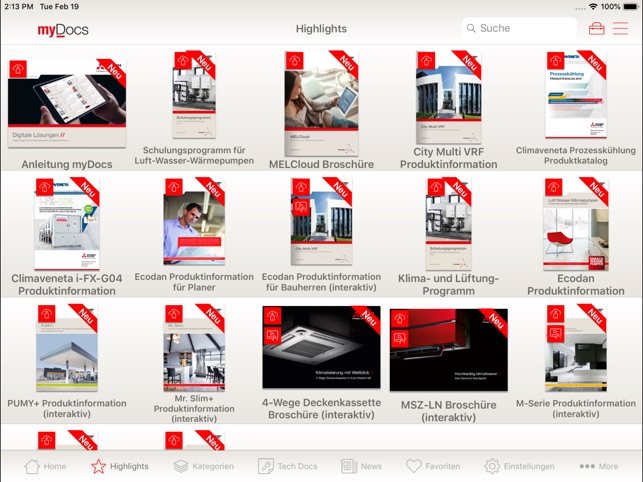The width and height of the screenshot is (643, 482).
Task: Open the hamburger menu
Action: 620,28
